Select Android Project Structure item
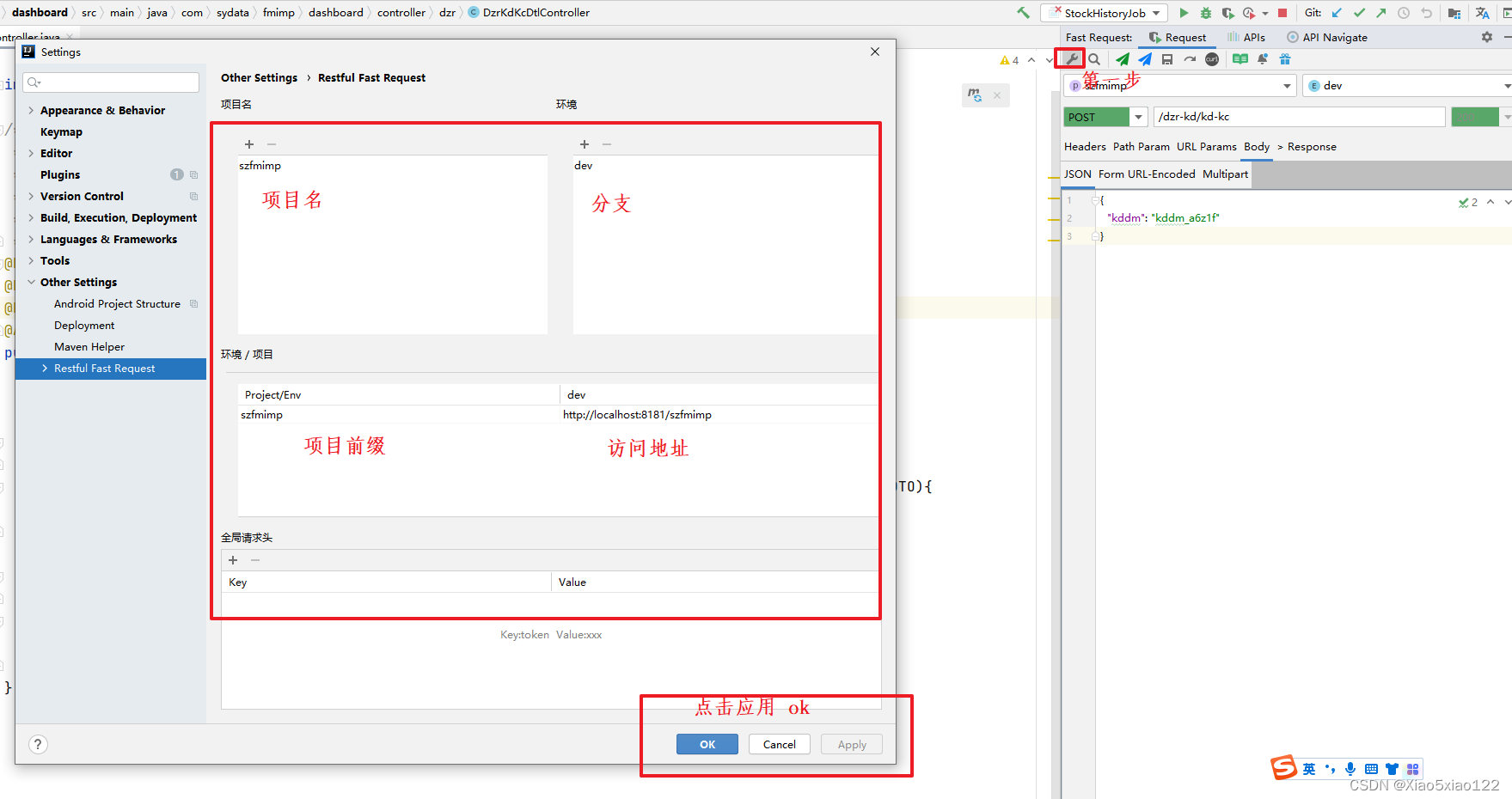Image resolution: width=1512 pixels, height=799 pixels. 117,303
